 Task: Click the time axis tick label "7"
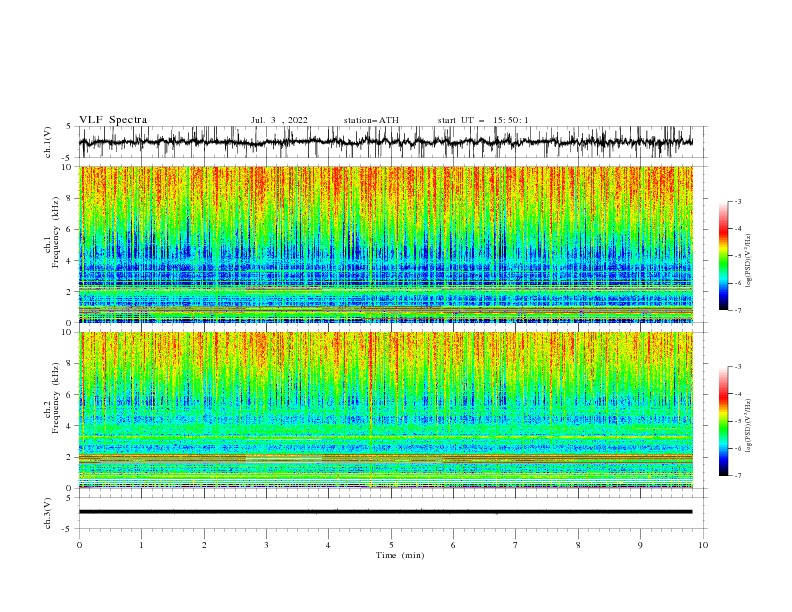pyautogui.click(x=516, y=545)
